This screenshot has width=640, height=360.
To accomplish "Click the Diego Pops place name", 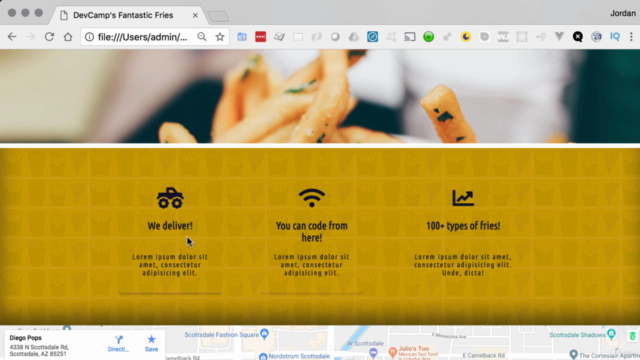I will pos(25,338).
